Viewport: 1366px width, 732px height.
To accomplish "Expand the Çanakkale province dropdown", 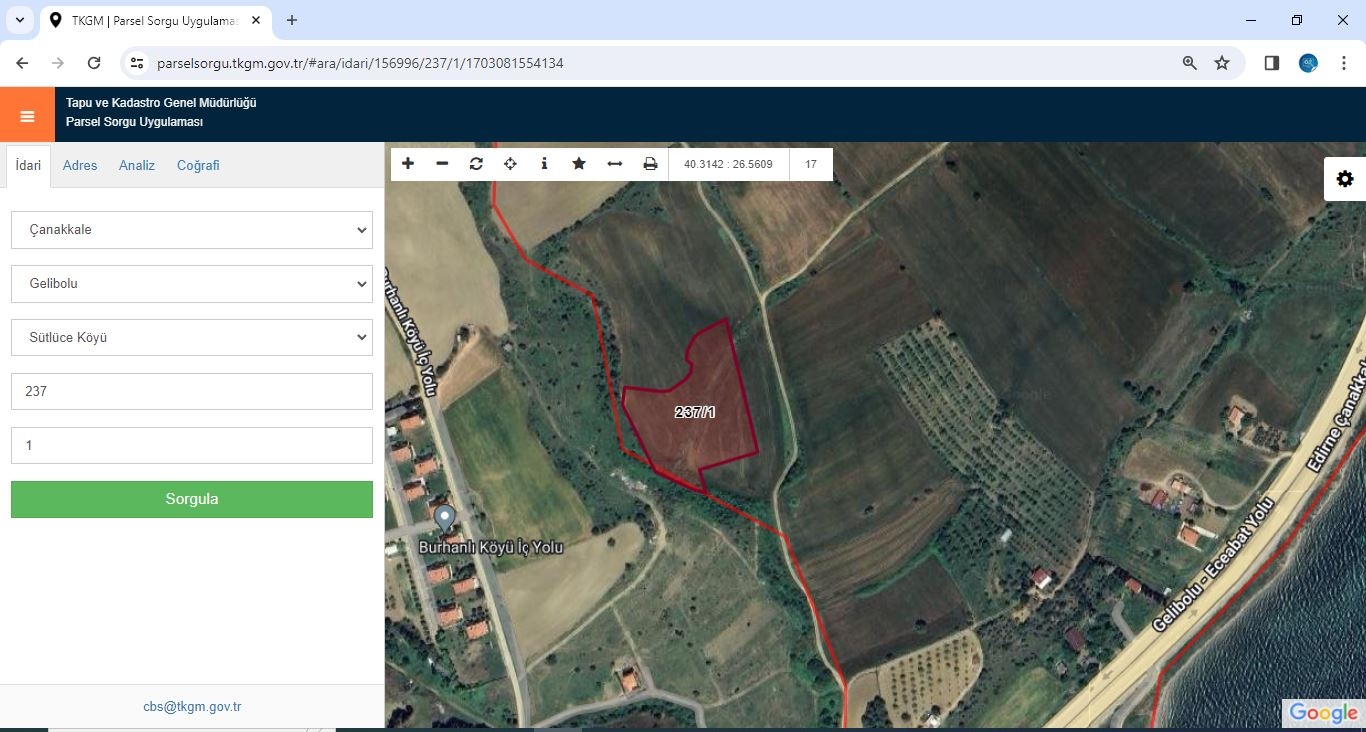I will click(192, 230).
